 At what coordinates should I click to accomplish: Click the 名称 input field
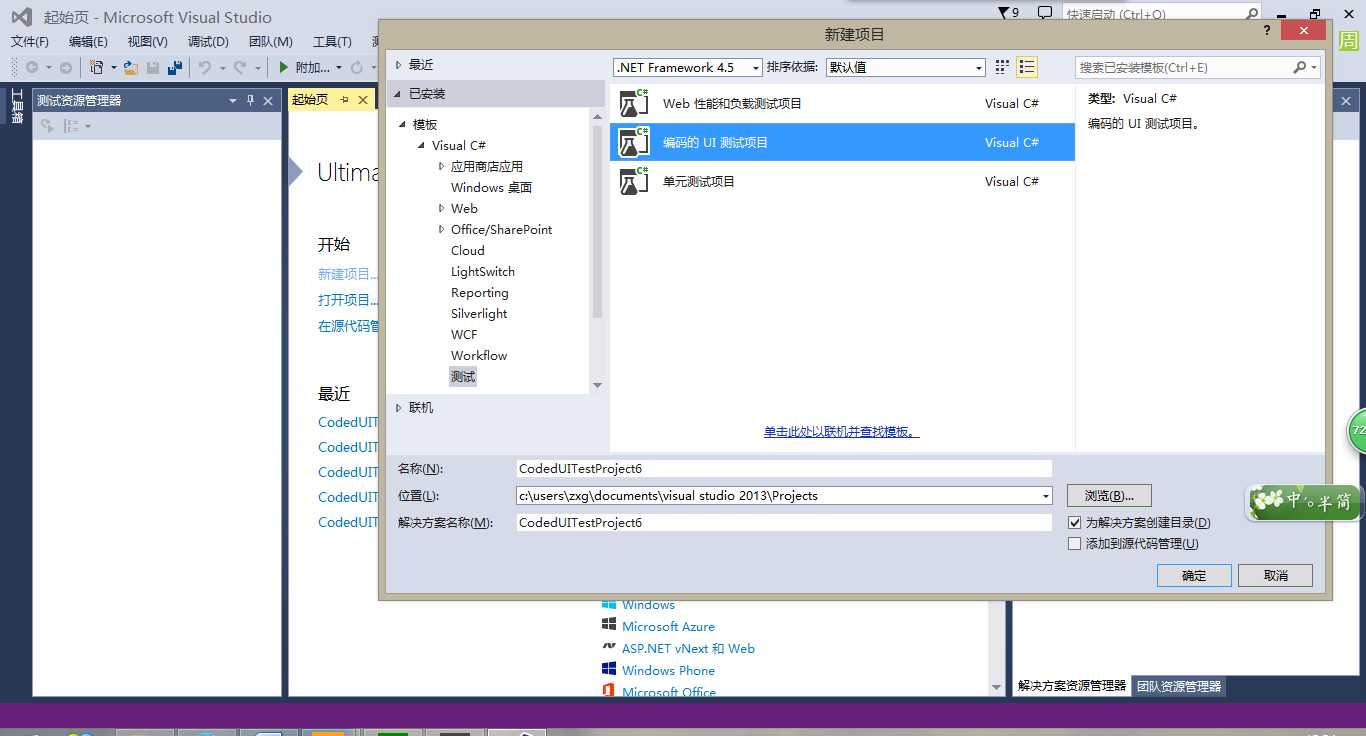784,469
